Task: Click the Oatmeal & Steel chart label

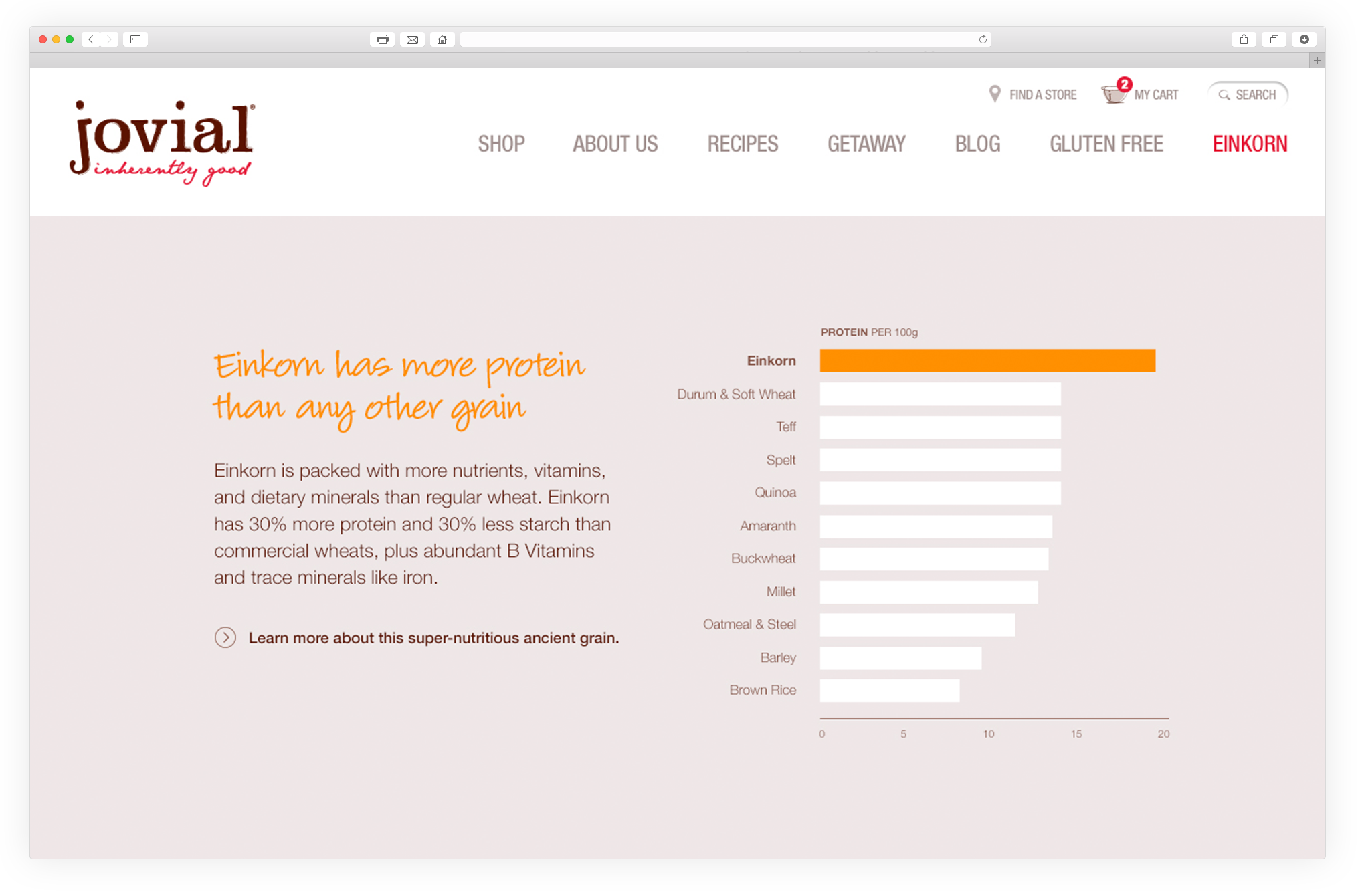Action: click(x=749, y=624)
